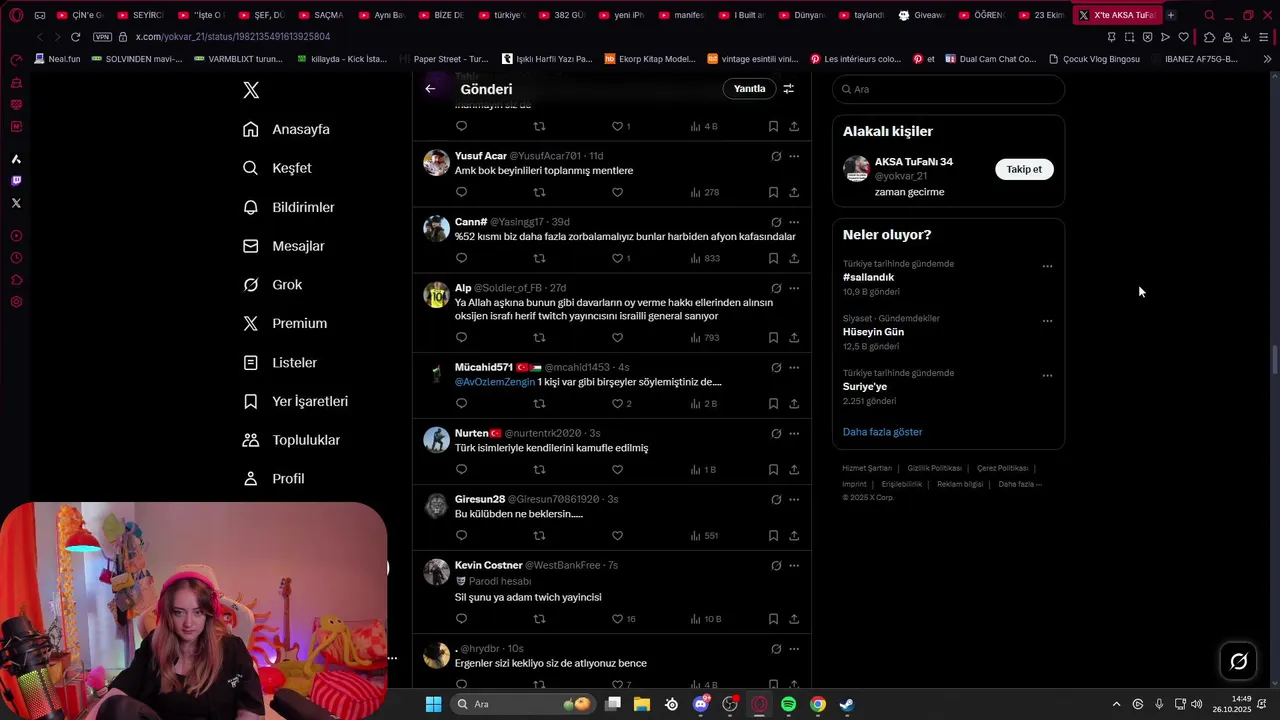This screenshot has height=720, width=1280.
Task: Like Cann# reply
Action: [617, 258]
